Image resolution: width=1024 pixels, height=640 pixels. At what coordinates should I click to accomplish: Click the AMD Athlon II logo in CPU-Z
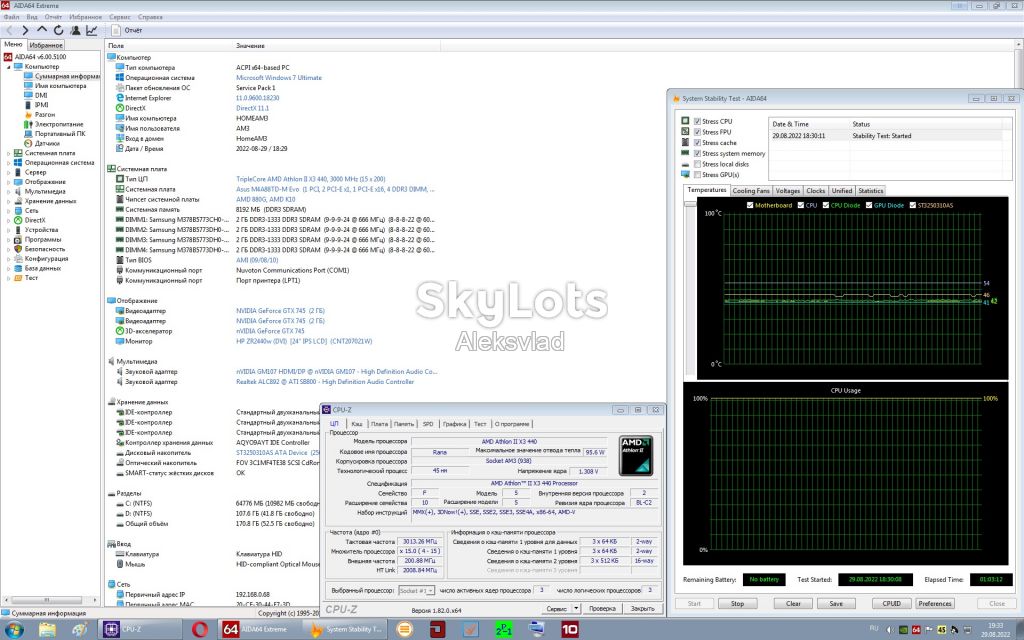(x=635, y=455)
